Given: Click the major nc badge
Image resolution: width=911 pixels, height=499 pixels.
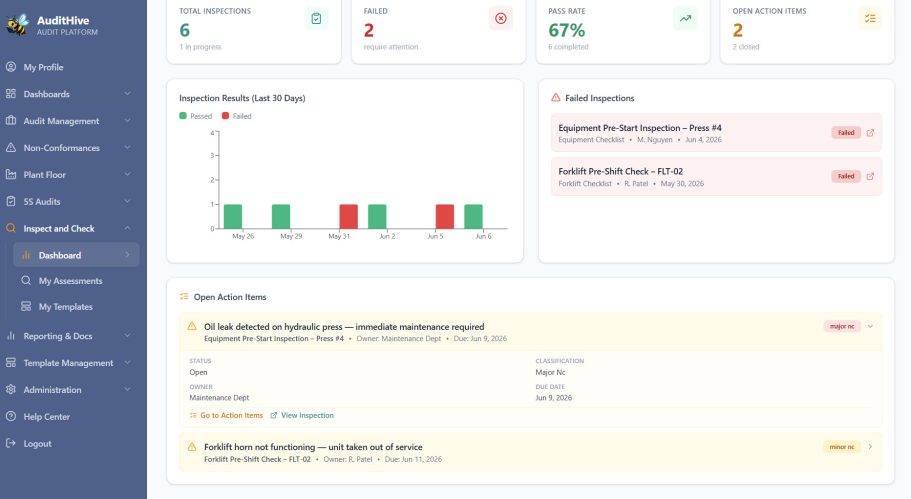Looking at the screenshot, I should click(x=842, y=326).
